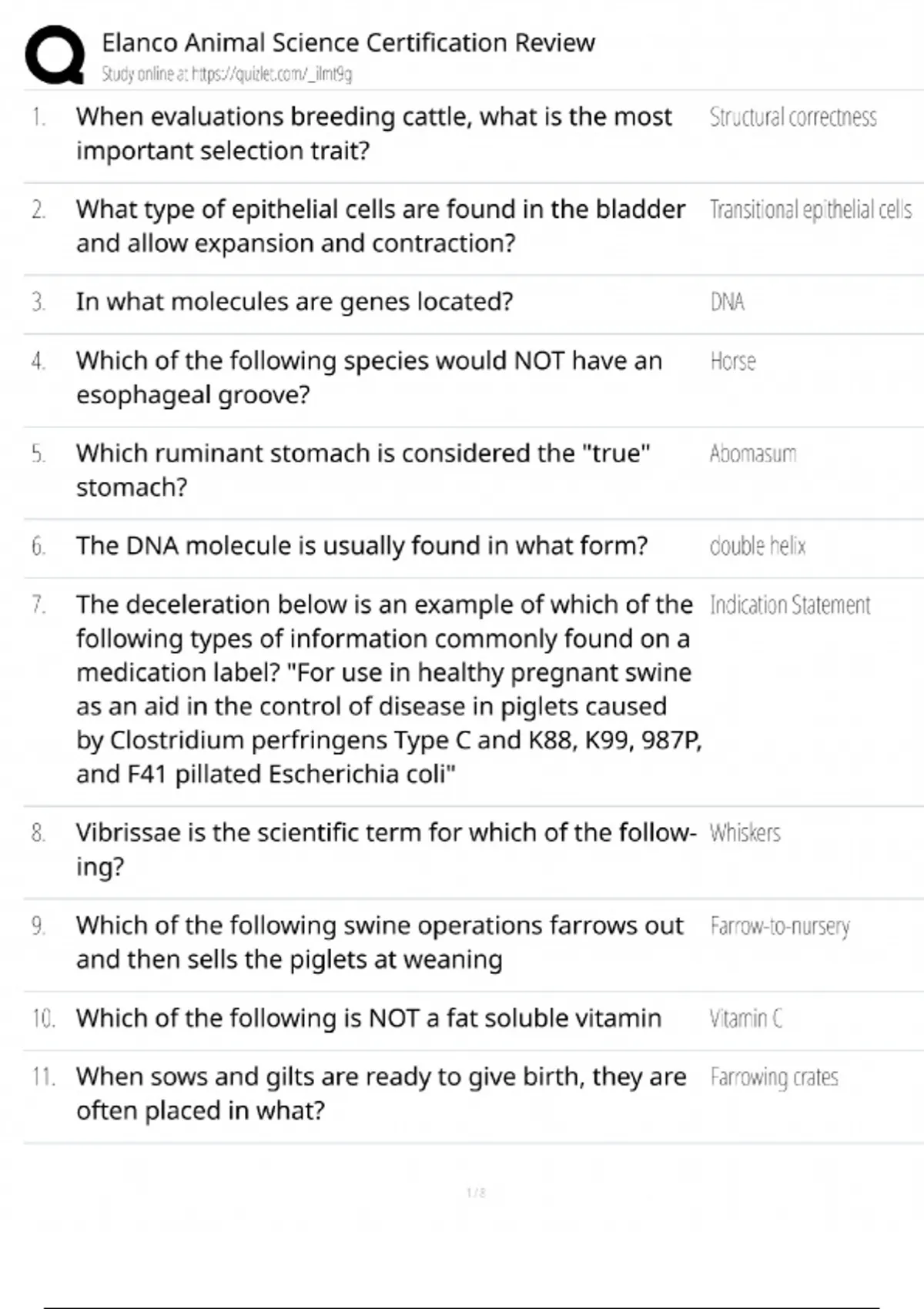Select the 'Abomasum' answer
Image resolution: width=924 pixels, height=1309 pixels.
752,454
